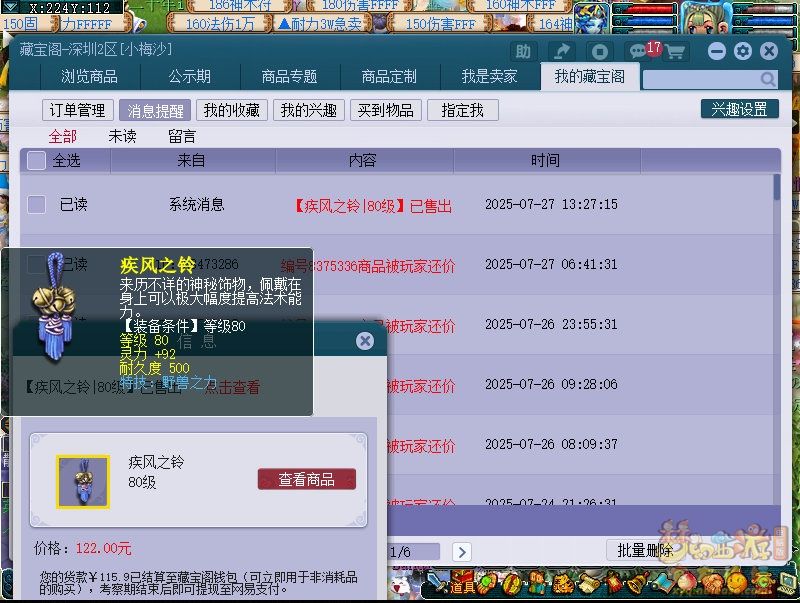The width and height of the screenshot is (800, 603).
Task: Click the message list vertical scrollbar thumb
Action: click(x=777, y=187)
